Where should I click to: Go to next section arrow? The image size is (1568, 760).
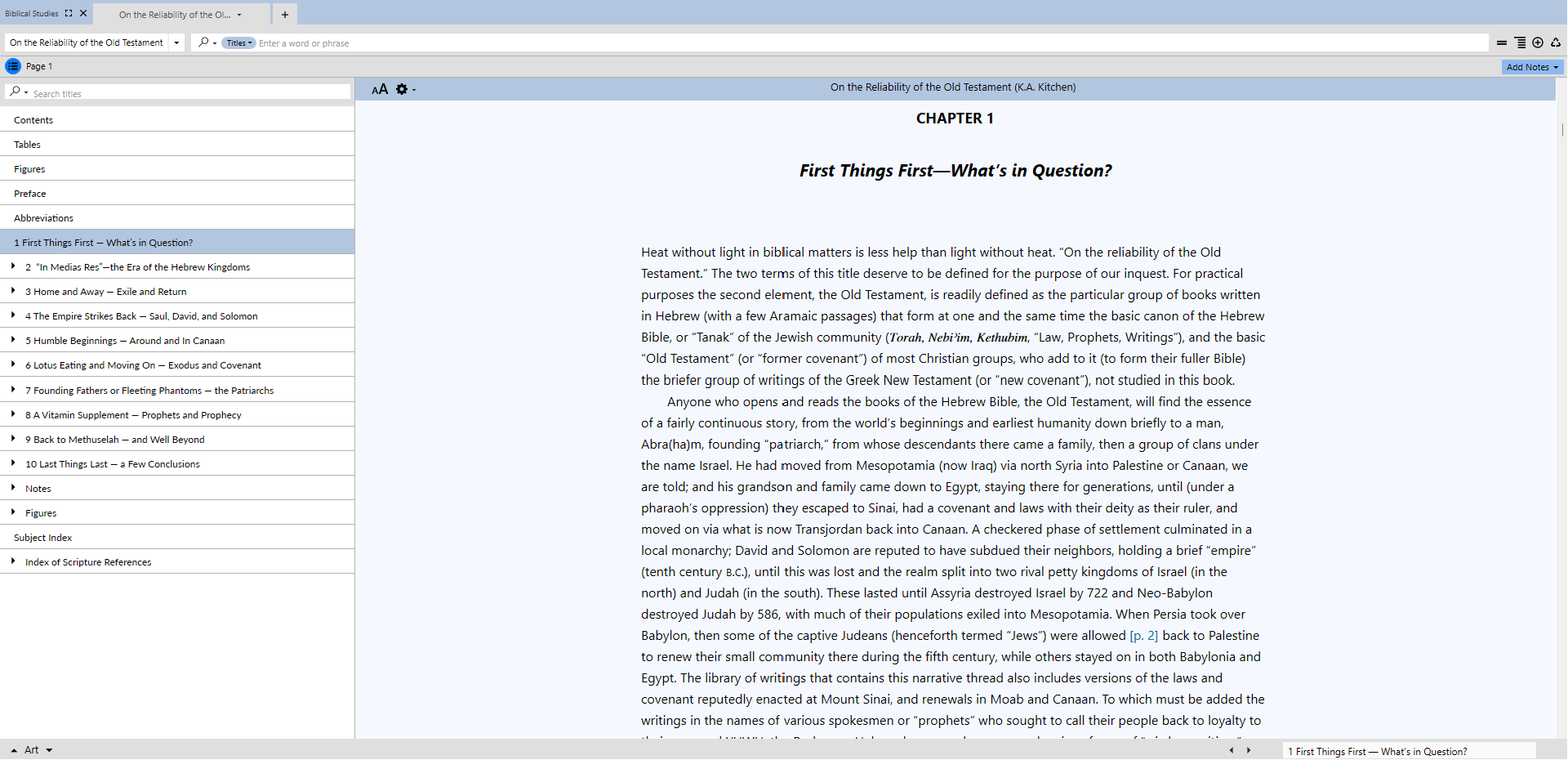[1249, 750]
